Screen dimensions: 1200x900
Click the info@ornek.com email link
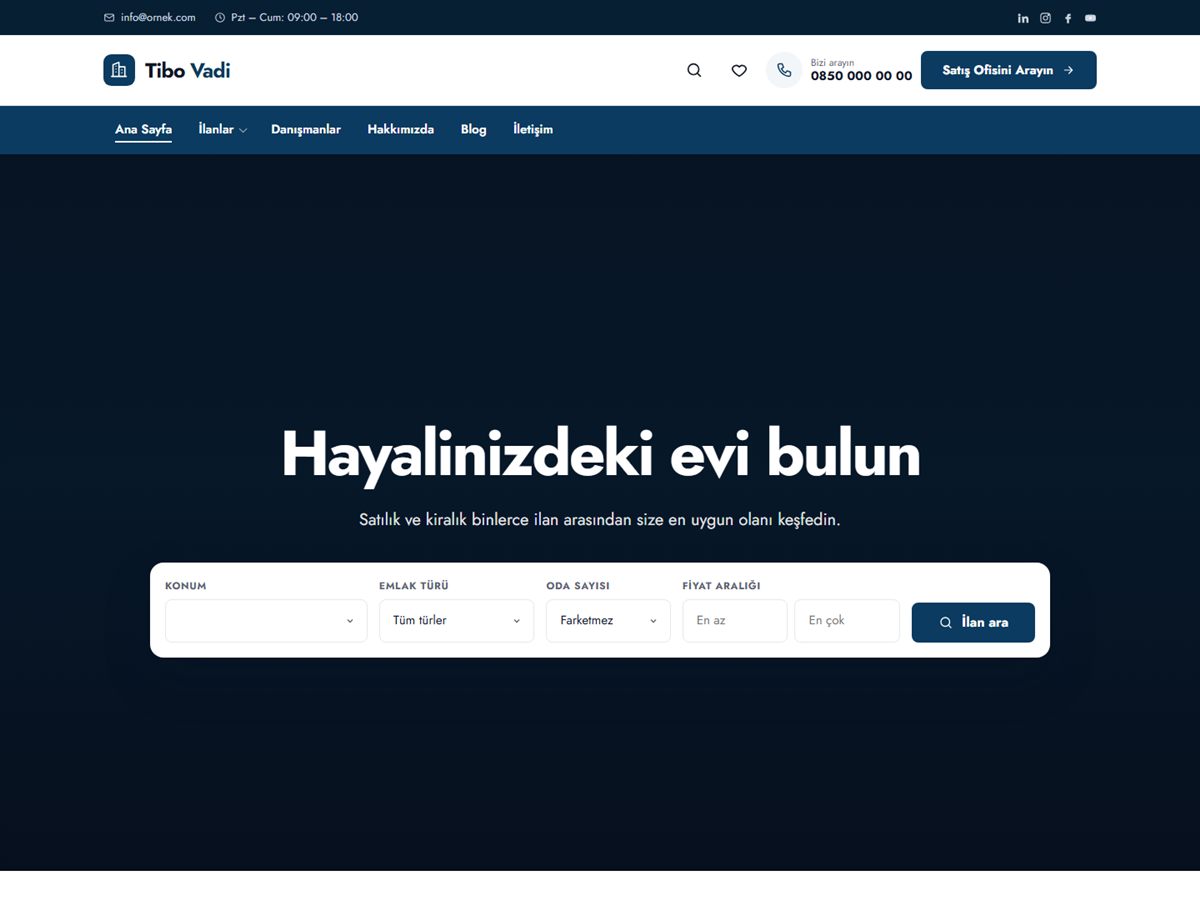(x=158, y=18)
